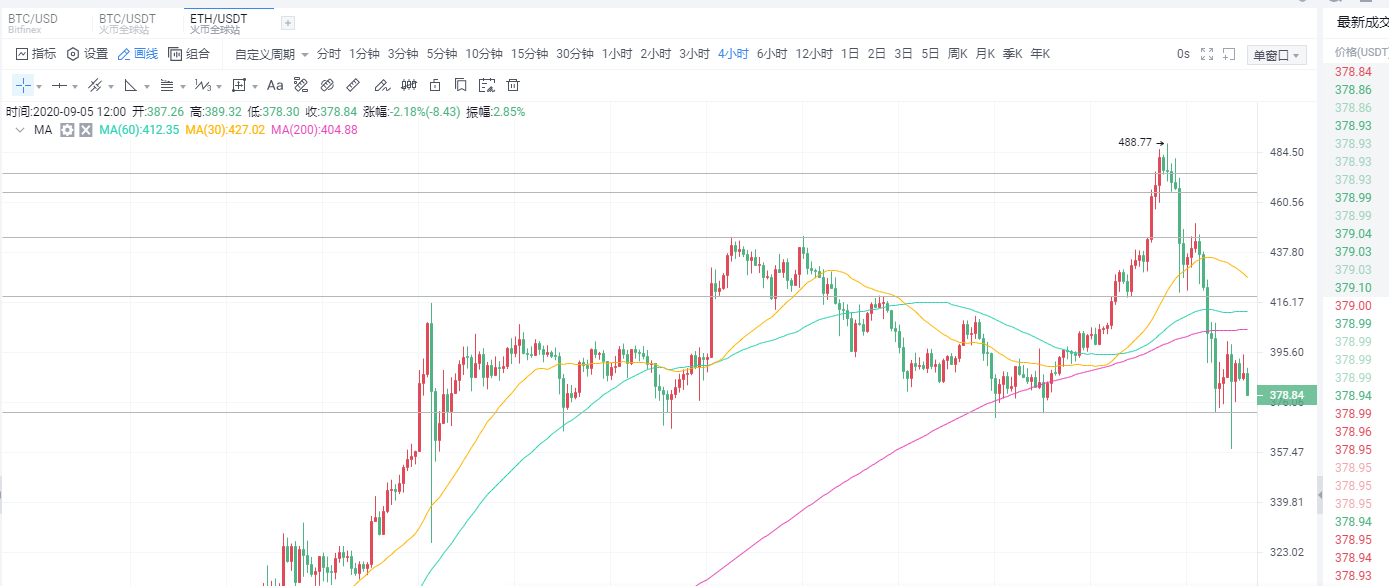Toggle the 画线 drawing toolbar
The image size is (1389, 586).
pos(137,54)
